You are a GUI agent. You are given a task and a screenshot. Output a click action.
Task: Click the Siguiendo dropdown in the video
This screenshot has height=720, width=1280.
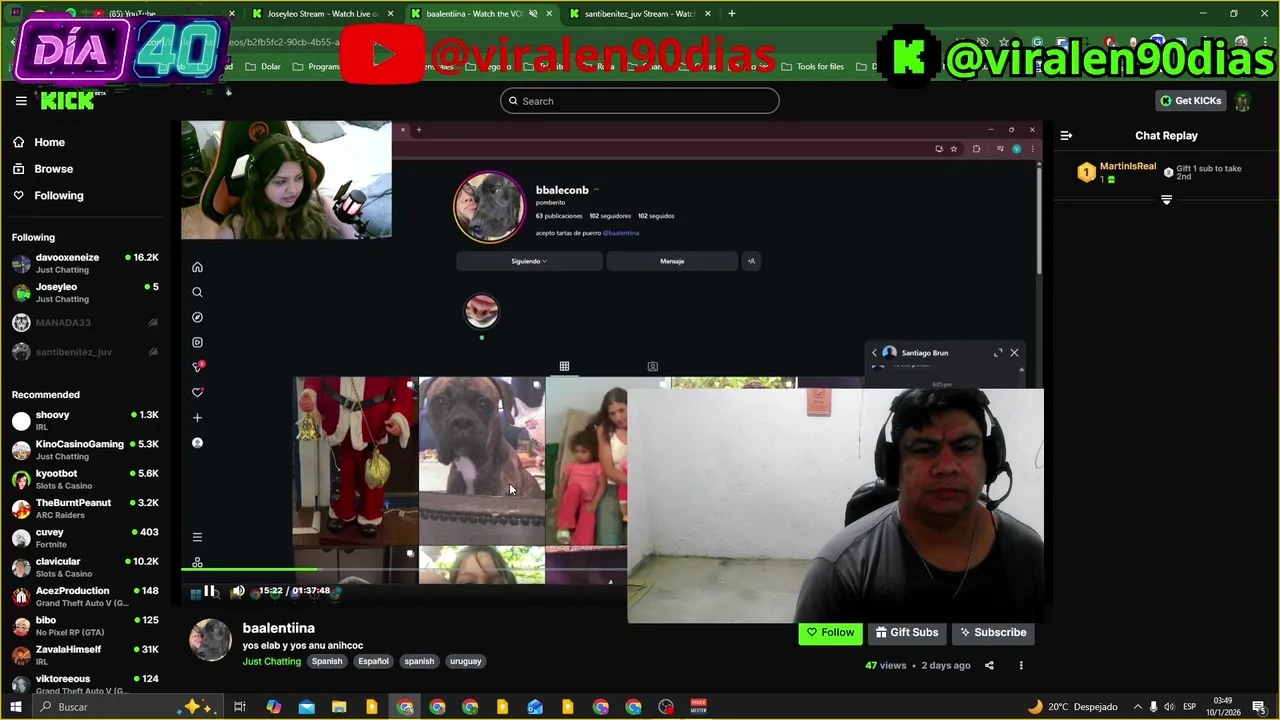coord(529,261)
